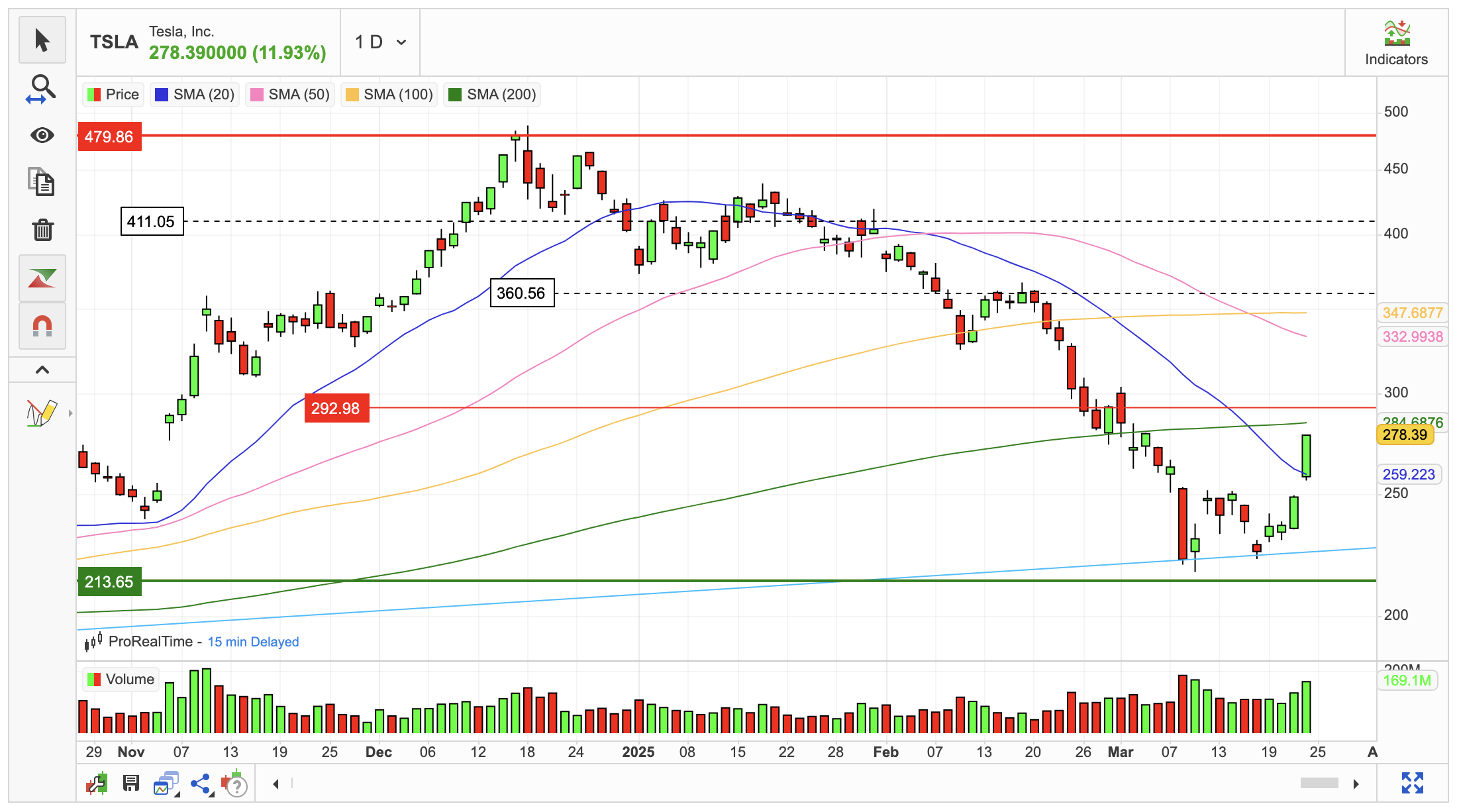
Task: Click the horizontal time scrollbar thumb
Action: [1319, 784]
